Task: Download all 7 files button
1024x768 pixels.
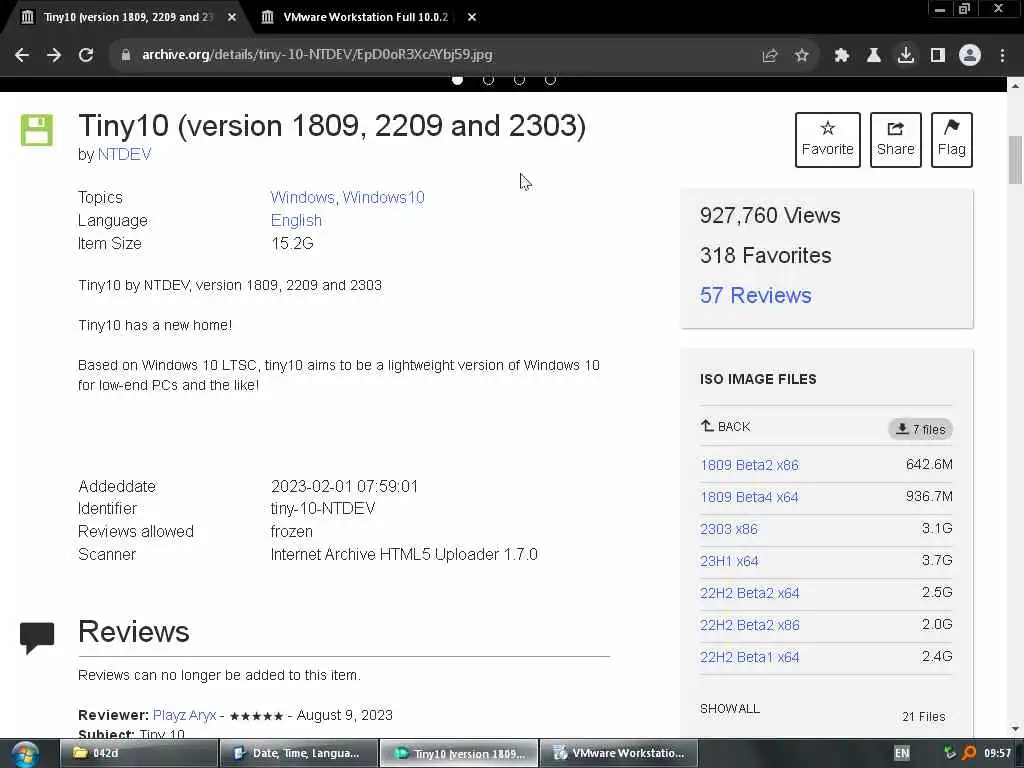Action: click(x=920, y=429)
